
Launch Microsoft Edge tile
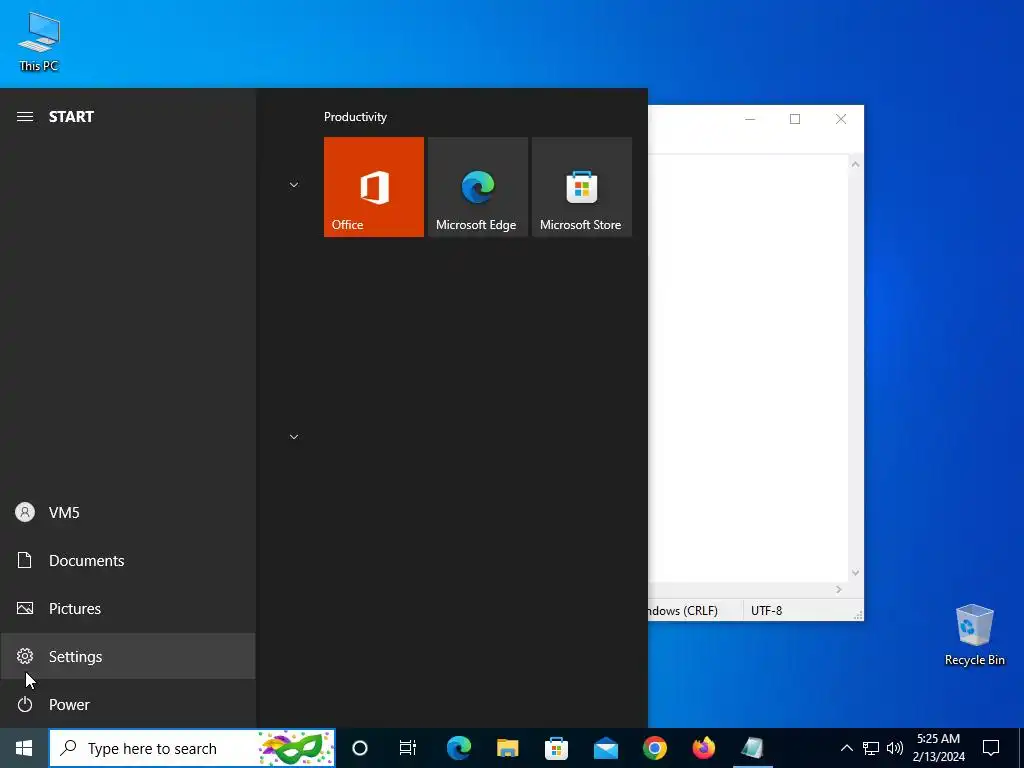(477, 187)
